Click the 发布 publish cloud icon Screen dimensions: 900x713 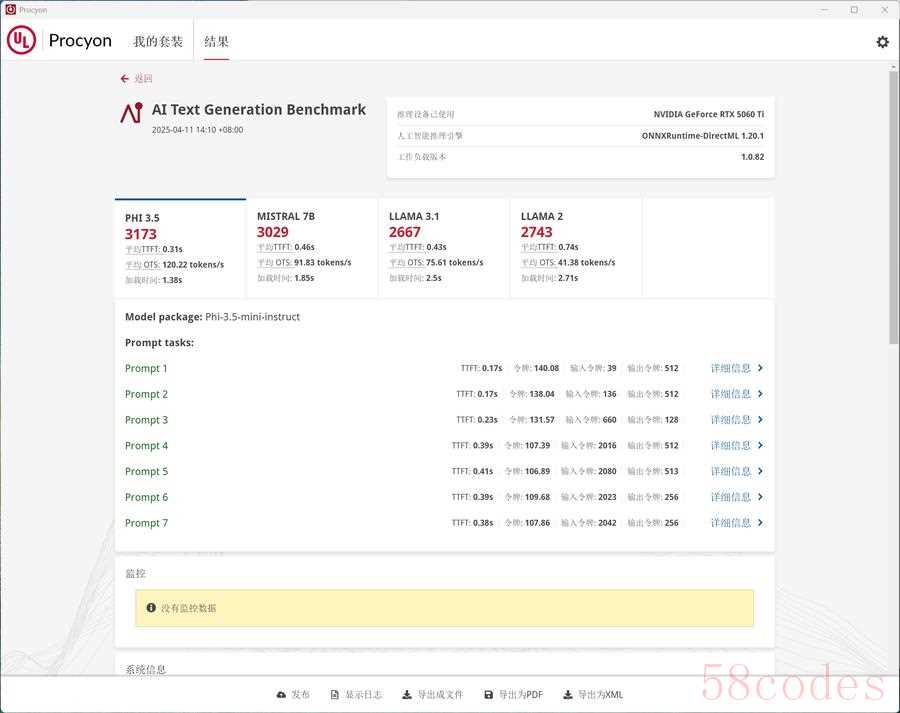(x=281, y=695)
